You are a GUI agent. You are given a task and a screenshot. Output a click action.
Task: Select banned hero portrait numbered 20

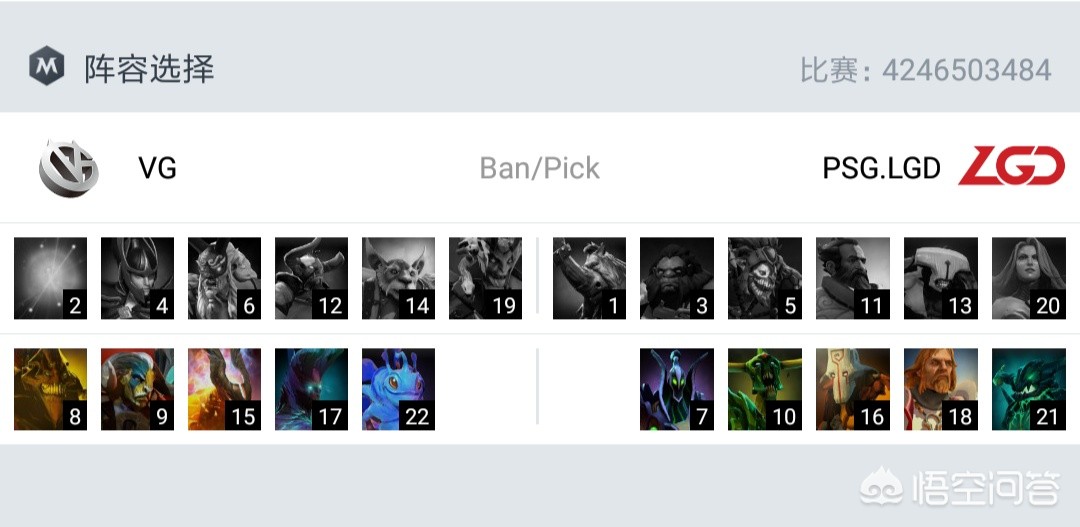click(1028, 278)
